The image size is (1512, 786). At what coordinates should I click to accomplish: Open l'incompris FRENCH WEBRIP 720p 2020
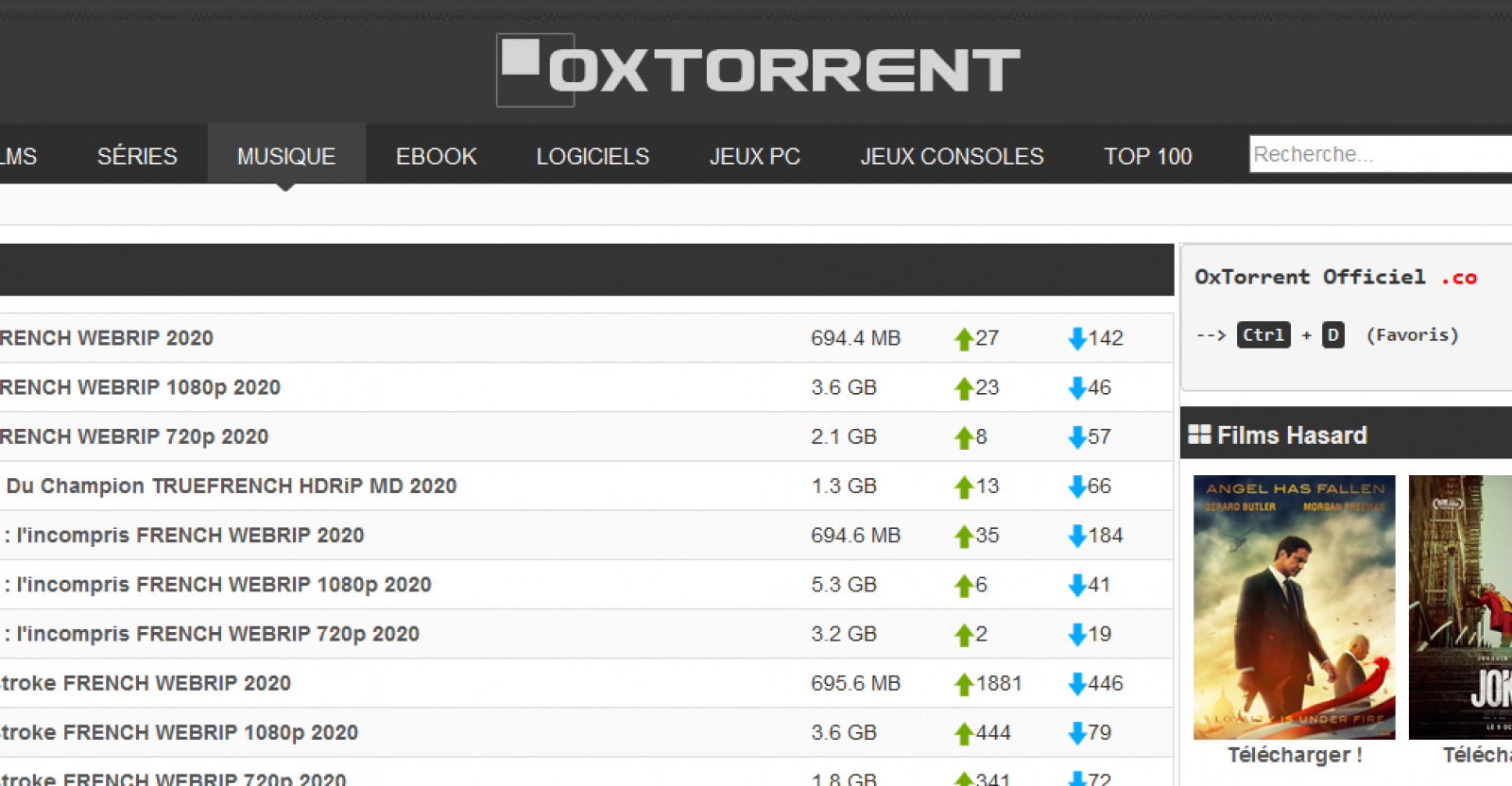pyautogui.click(x=212, y=634)
